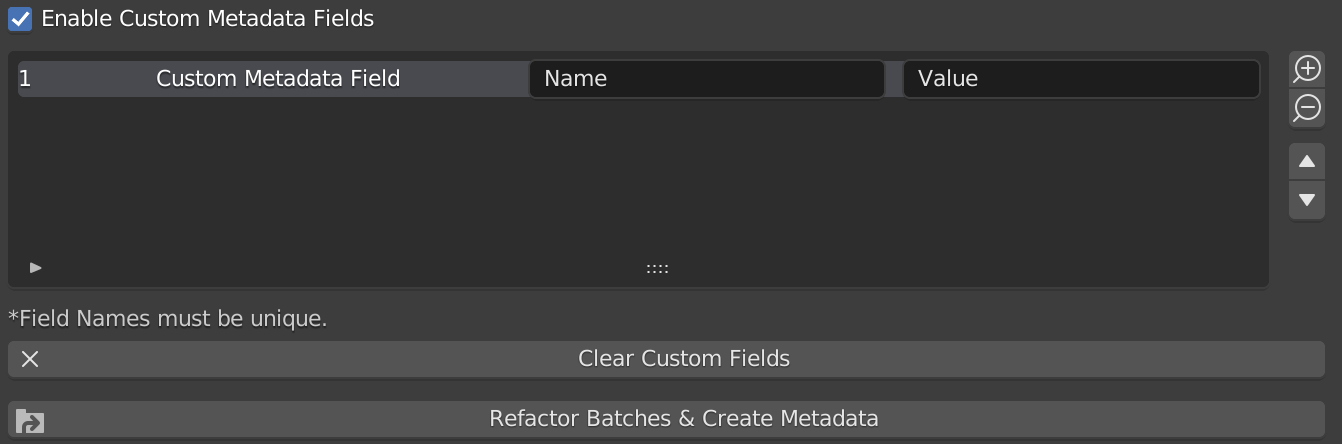Click the X icon beside Clear Custom Fields
Viewport: 1342px width, 444px height.
point(30,359)
